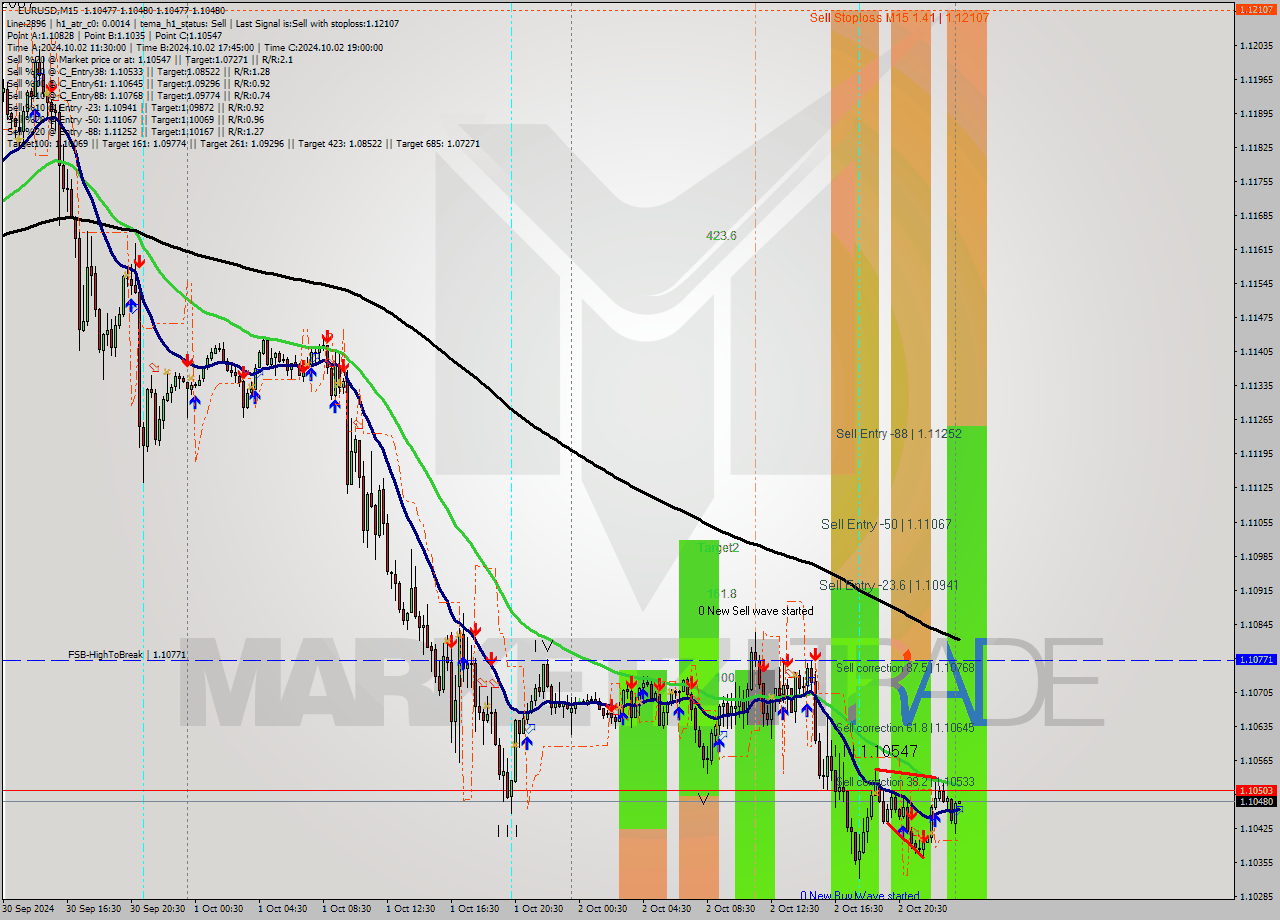Click the 423.6 Fibonacci label
This screenshot has width=1280, height=920.
pos(721,236)
